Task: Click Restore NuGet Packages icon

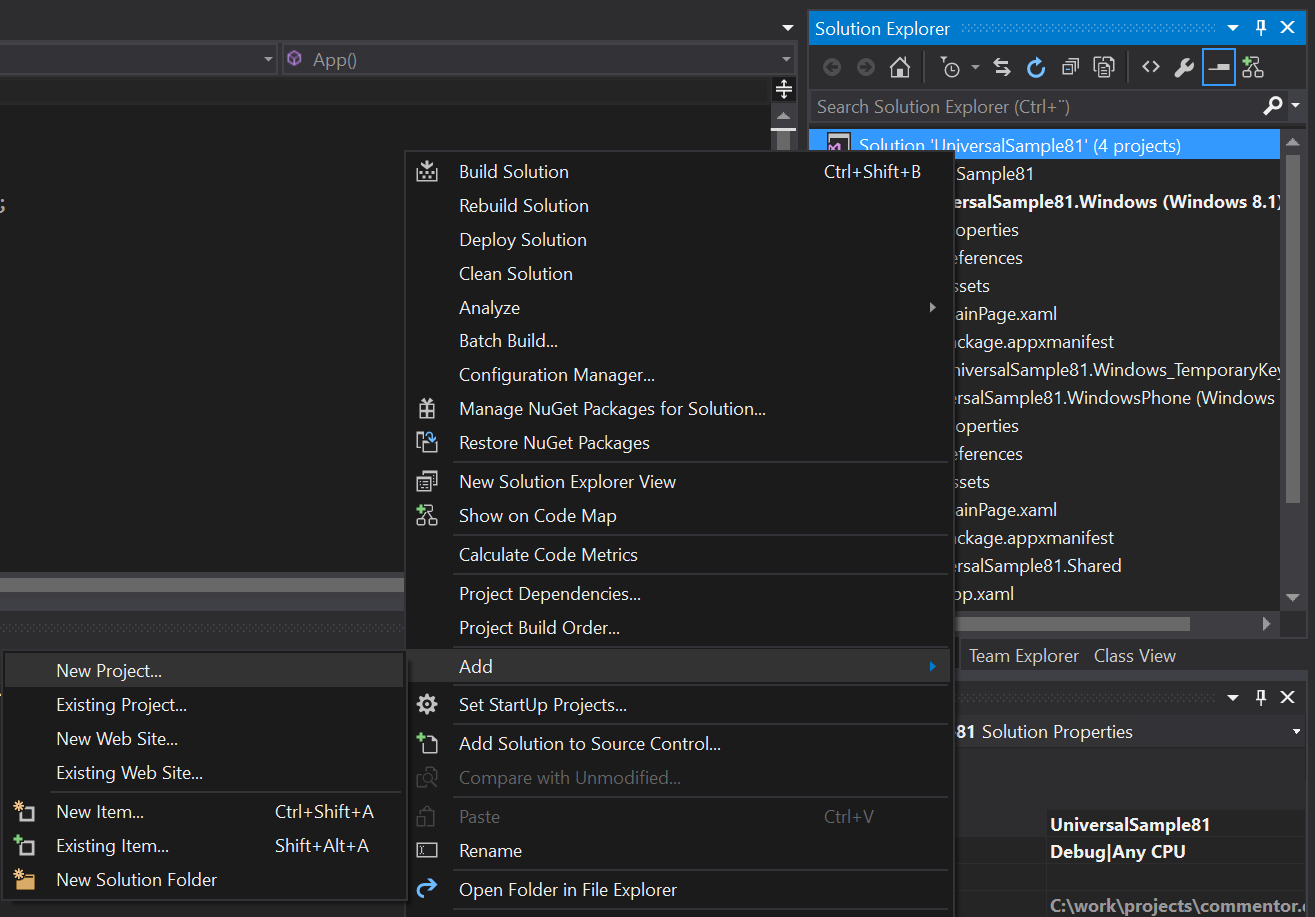Action: pyautogui.click(x=427, y=442)
